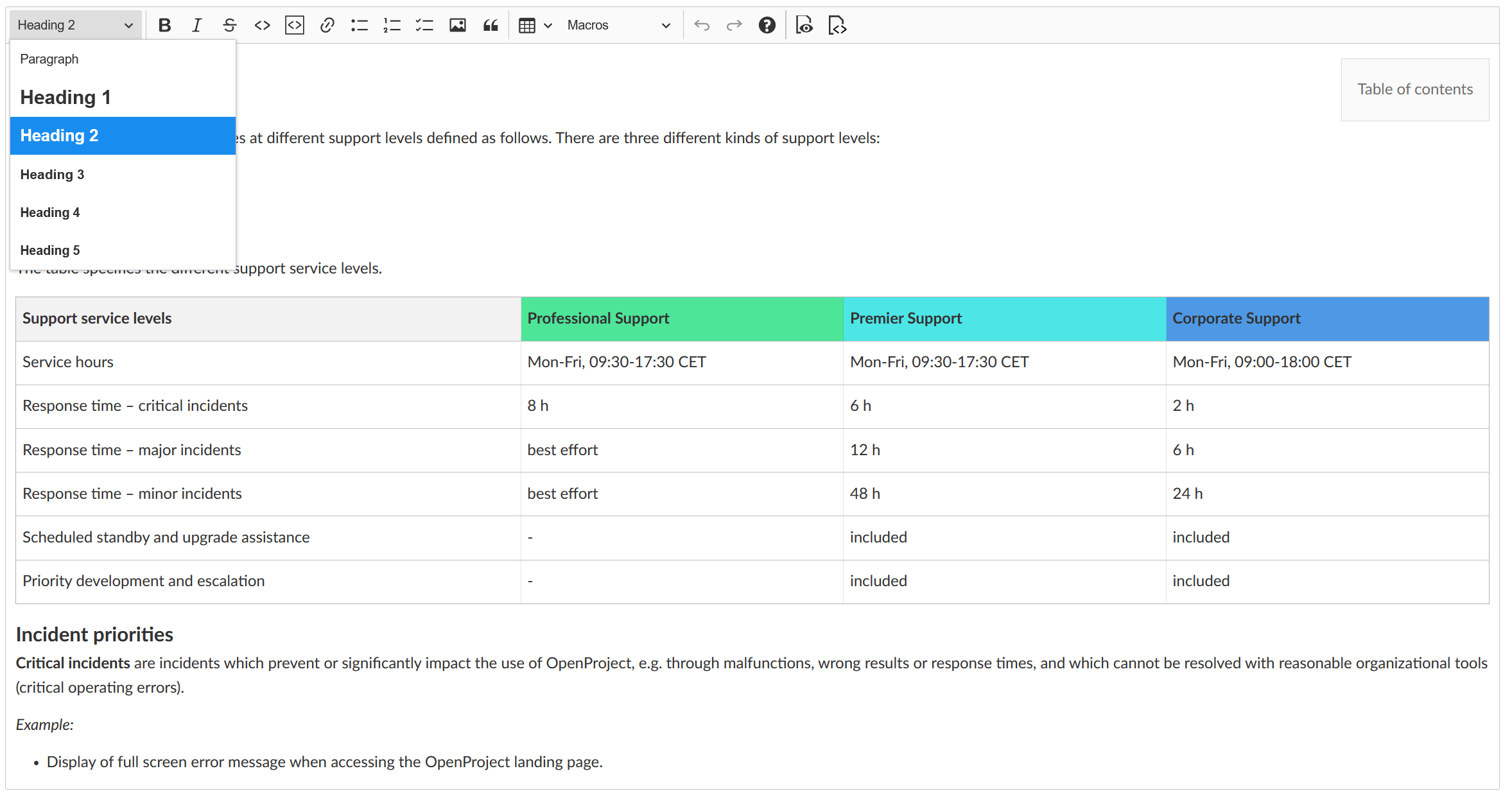Open the paragraph style dropdown
This screenshot has width=1512, height=798.
click(74, 24)
